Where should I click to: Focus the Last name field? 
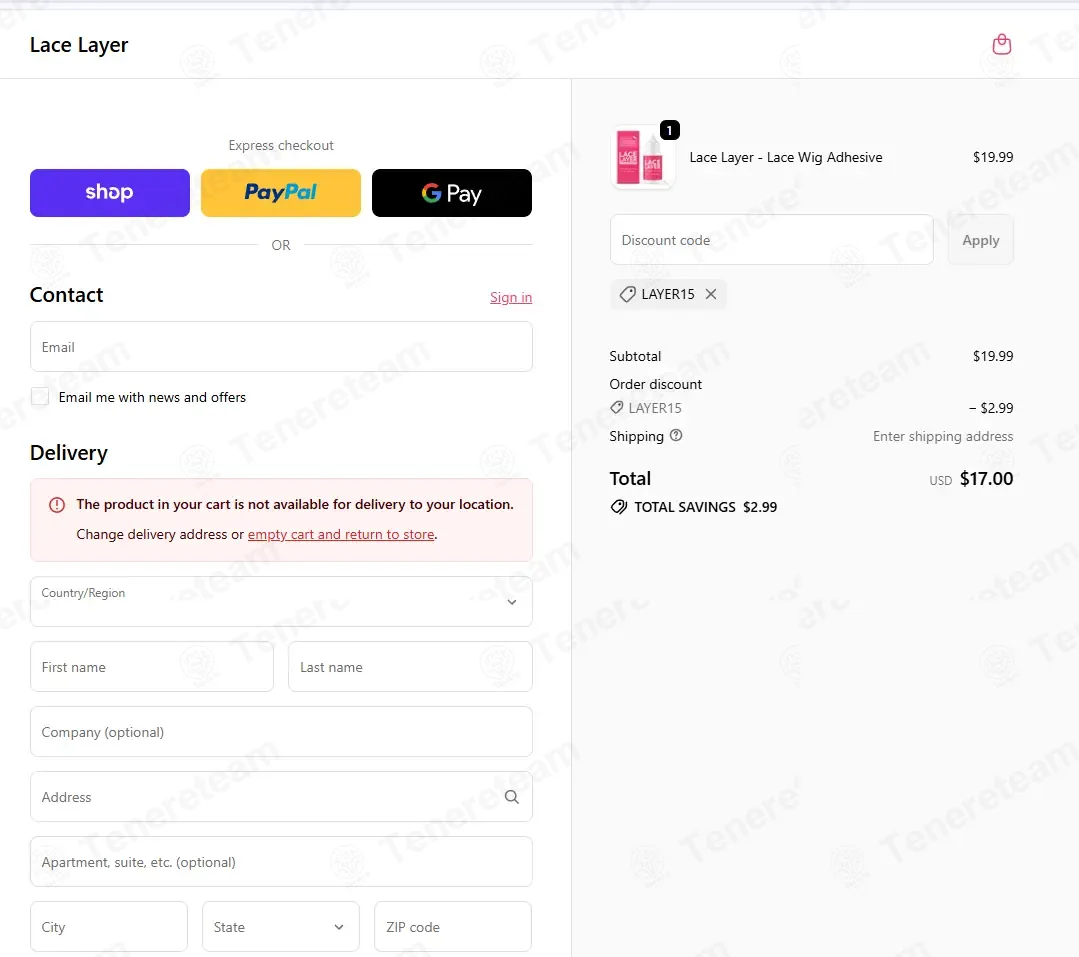coord(410,667)
